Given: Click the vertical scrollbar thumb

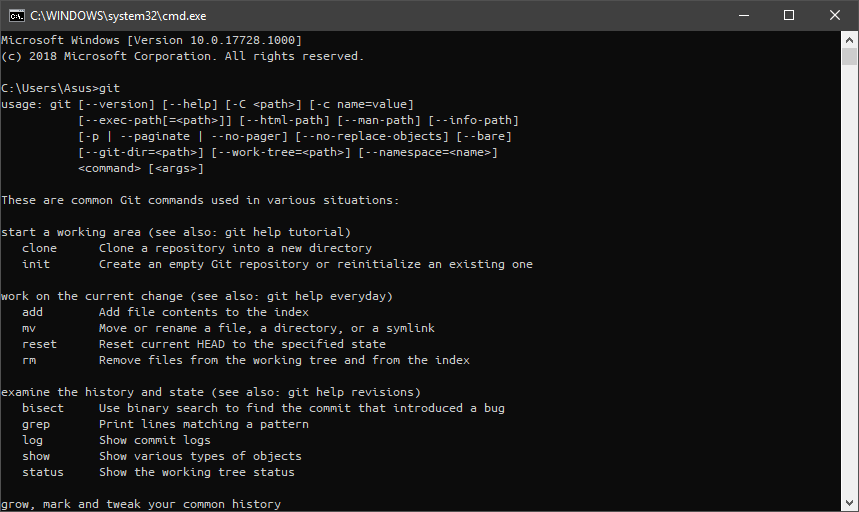Looking at the screenshot, I should pyautogui.click(x=850, y=56).
